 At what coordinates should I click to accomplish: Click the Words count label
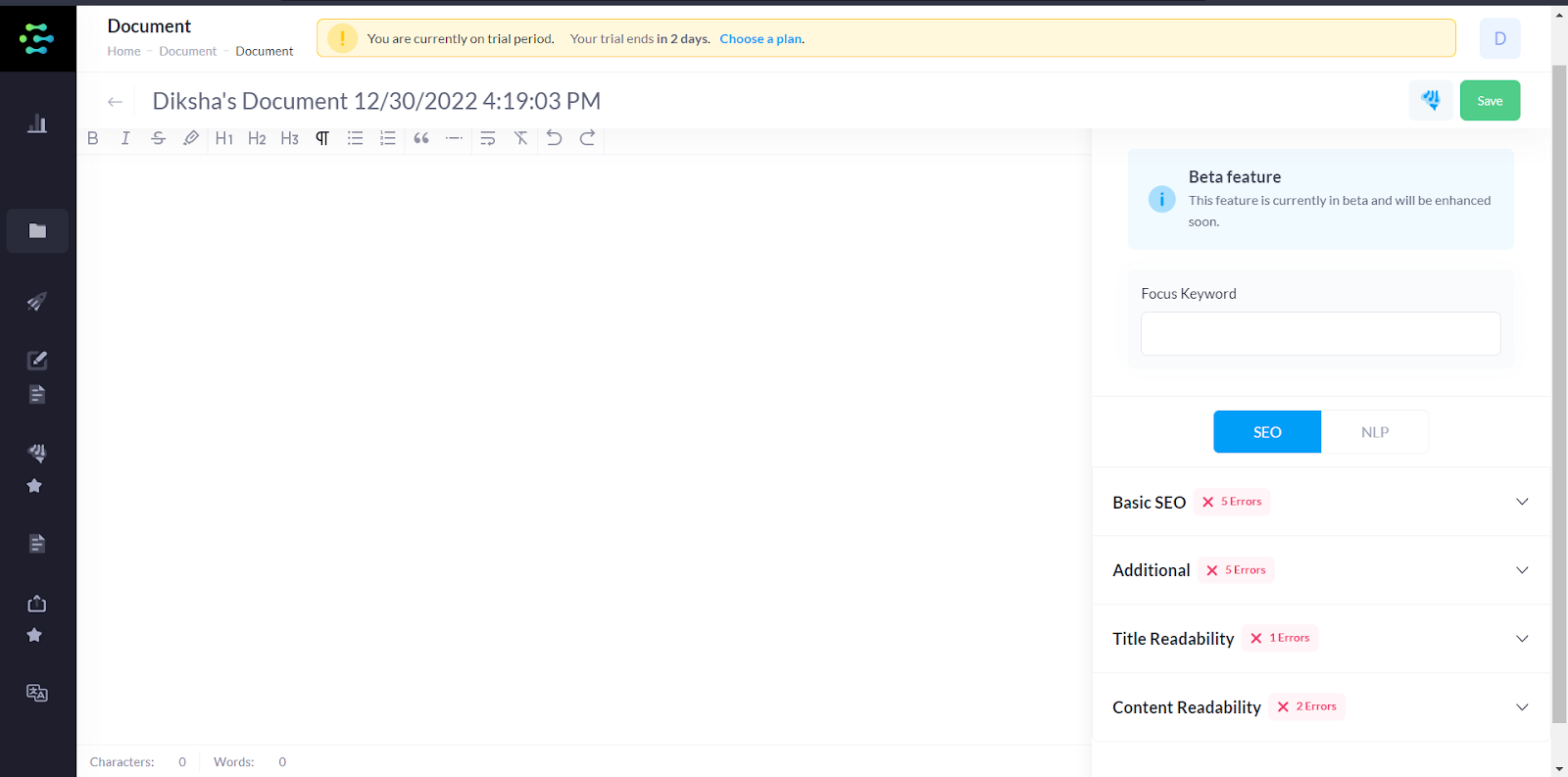coord(234,762)
